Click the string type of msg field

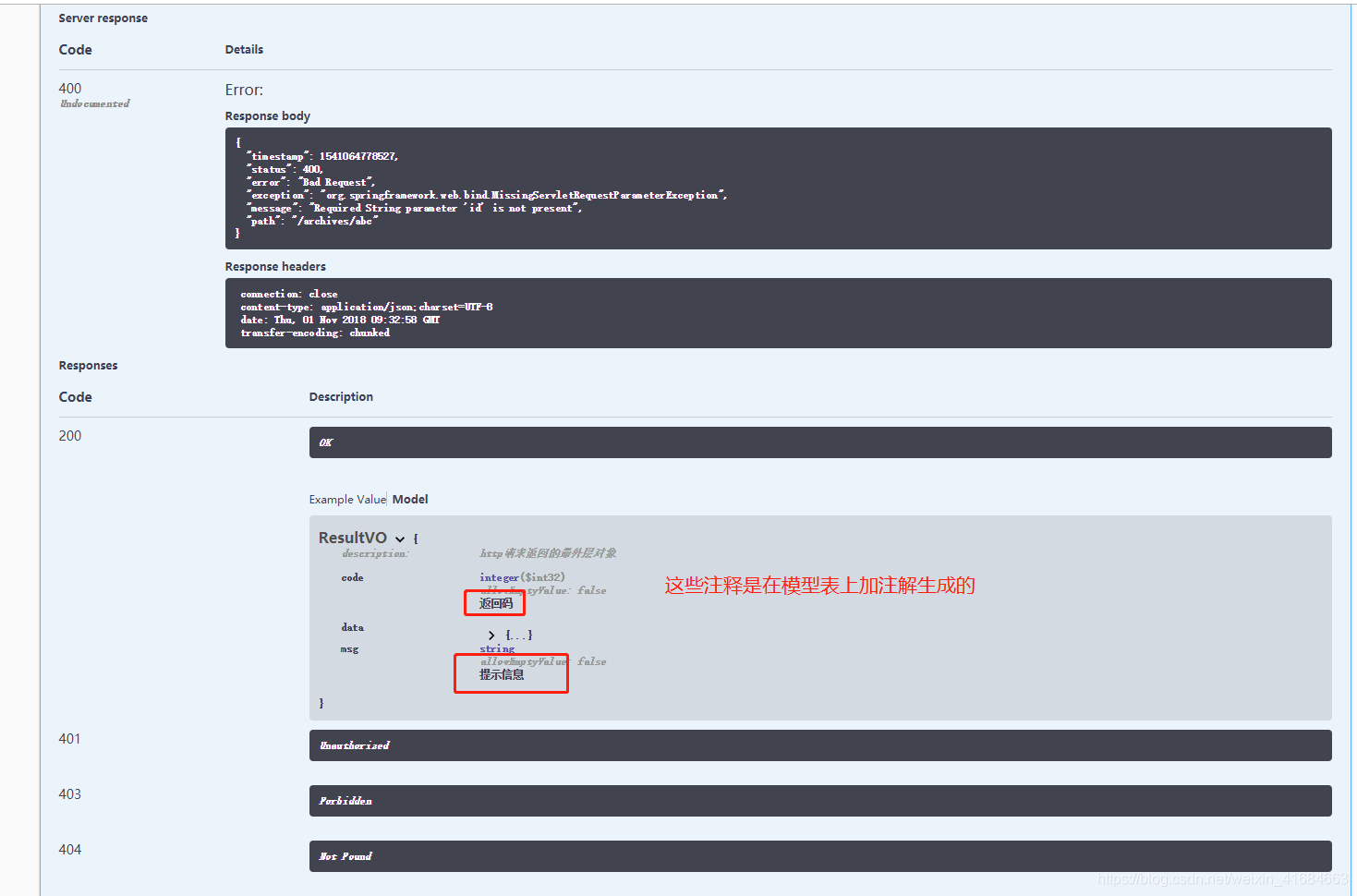497,648
